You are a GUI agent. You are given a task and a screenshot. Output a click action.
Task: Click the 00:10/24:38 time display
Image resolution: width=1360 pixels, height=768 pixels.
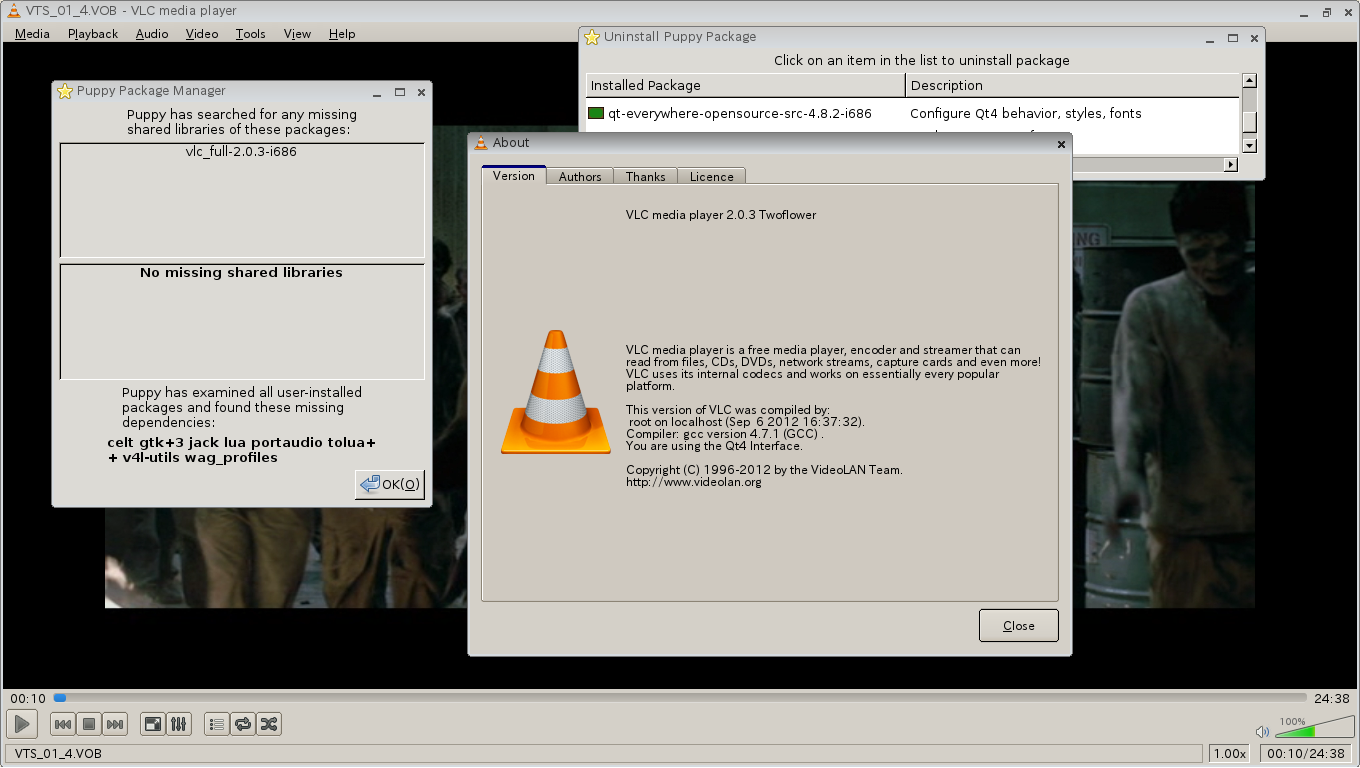tap(1307, 753)
